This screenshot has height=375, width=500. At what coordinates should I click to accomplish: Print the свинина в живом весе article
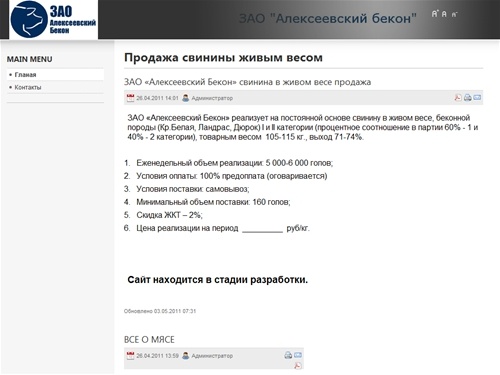pyautogui.click(x=468, y=97)
